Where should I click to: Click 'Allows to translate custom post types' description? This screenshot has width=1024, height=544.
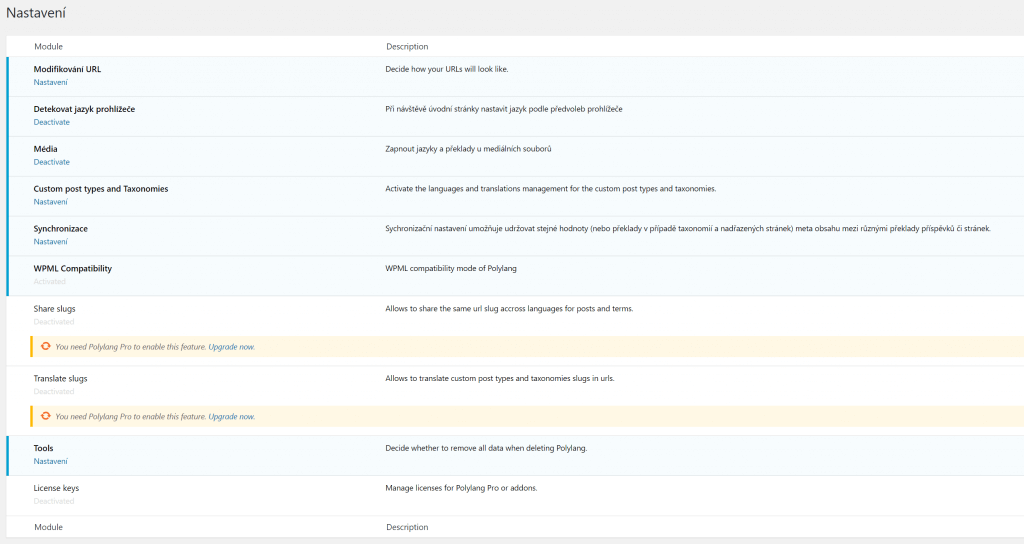pyautogui.click(x=500, y=379)
